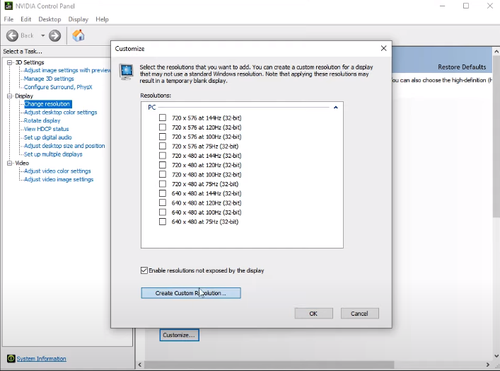Select Rotate display

(x=42, y=121)
